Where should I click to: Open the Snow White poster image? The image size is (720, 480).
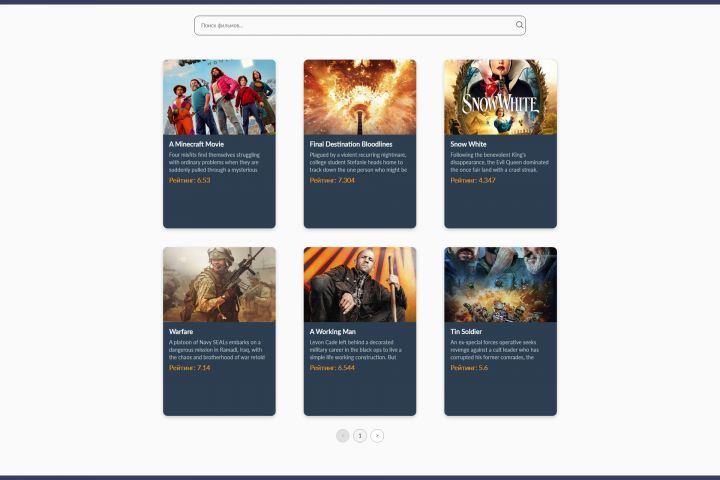pyautogui.click(x=501, y=97)
